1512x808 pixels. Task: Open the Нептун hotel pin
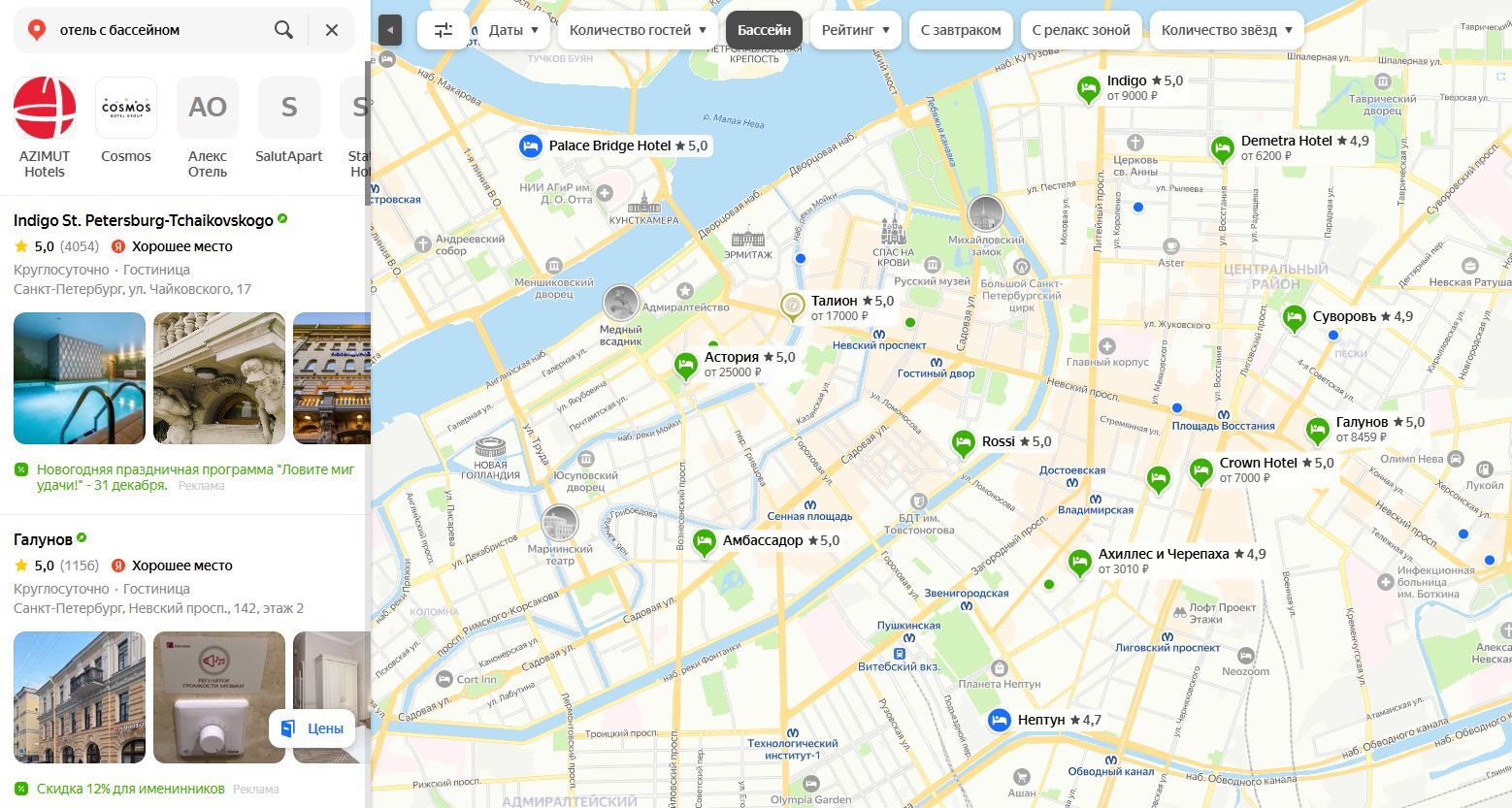(x=1000, y=721)
